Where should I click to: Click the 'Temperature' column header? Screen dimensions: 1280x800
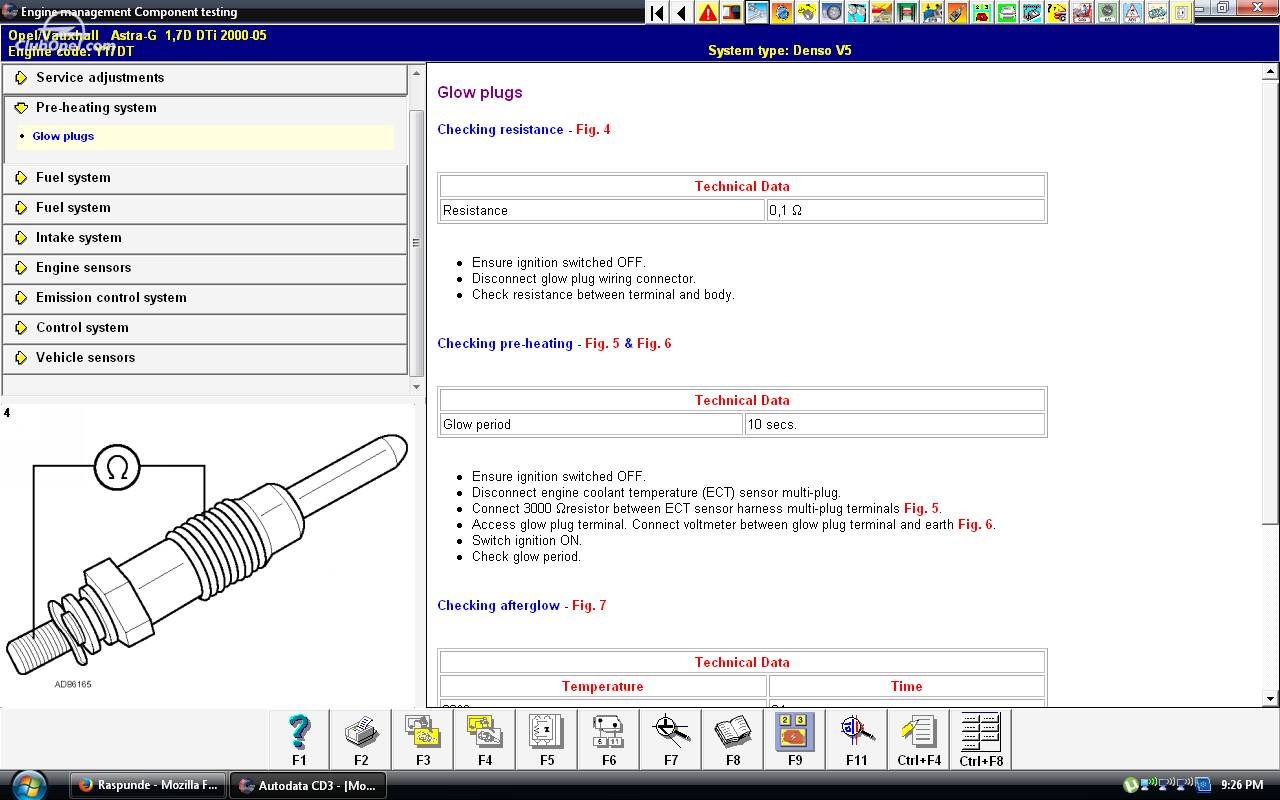pos(602,686)
